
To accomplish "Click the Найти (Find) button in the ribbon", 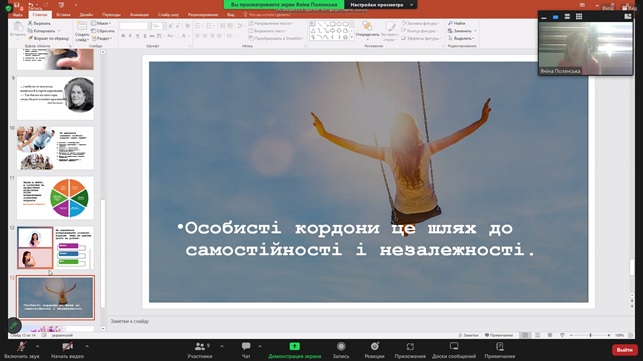I will point(456,23).
